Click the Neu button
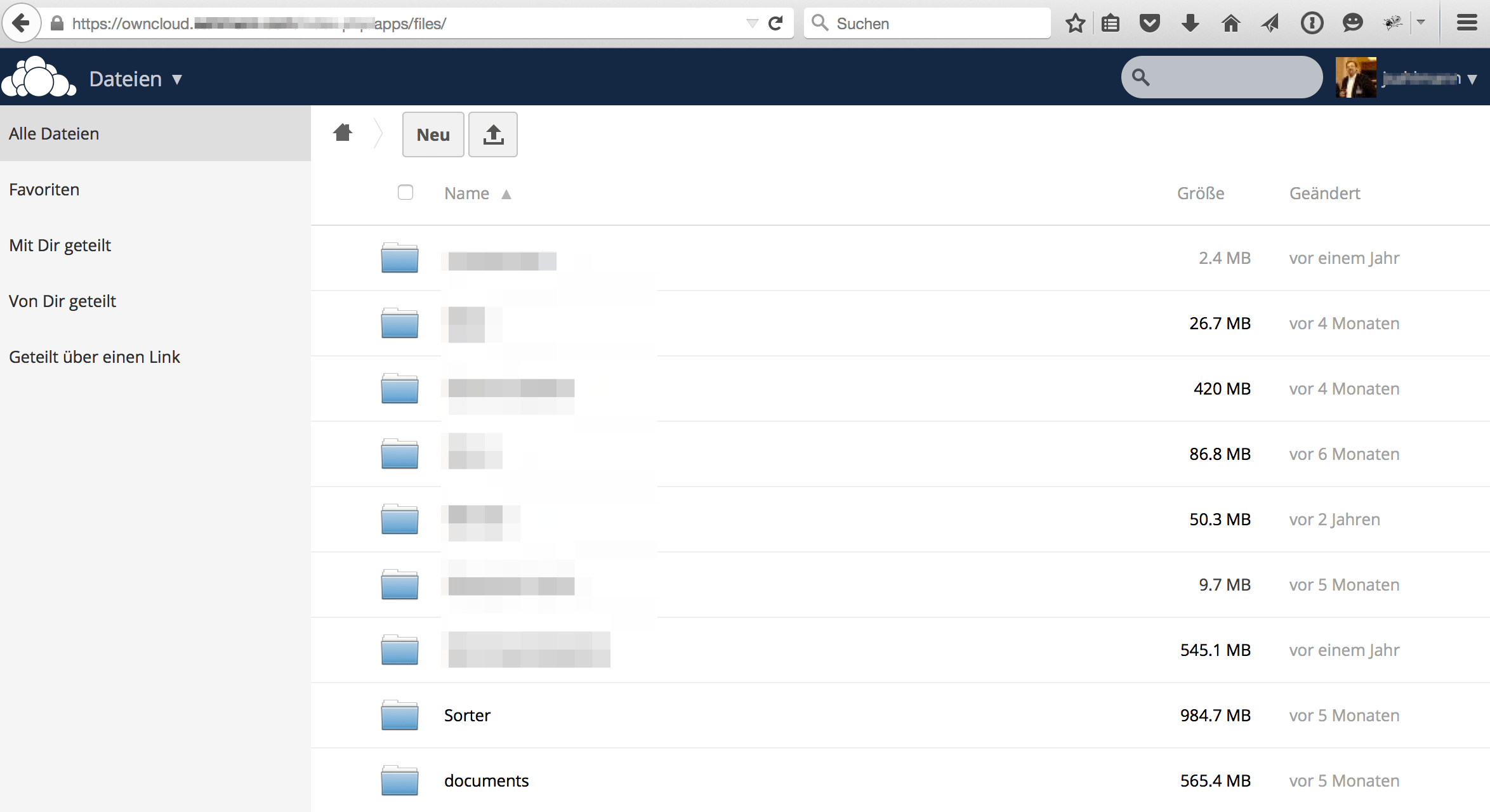This screenshot has height=812, width=1490. tap(433, 134)
